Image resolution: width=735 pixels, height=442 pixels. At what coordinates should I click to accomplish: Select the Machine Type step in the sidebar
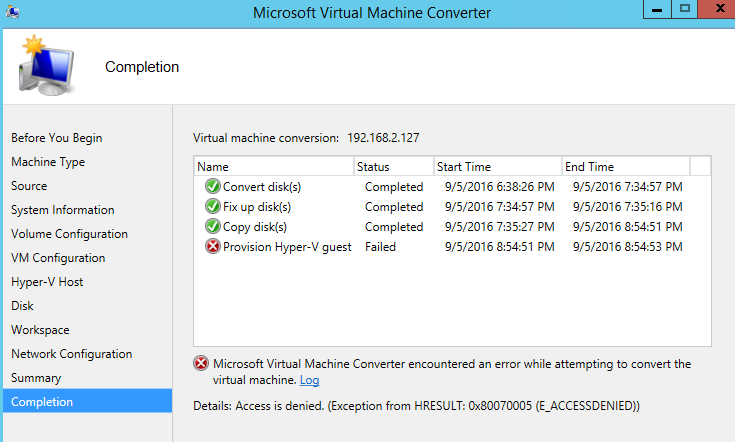[48, 162]
